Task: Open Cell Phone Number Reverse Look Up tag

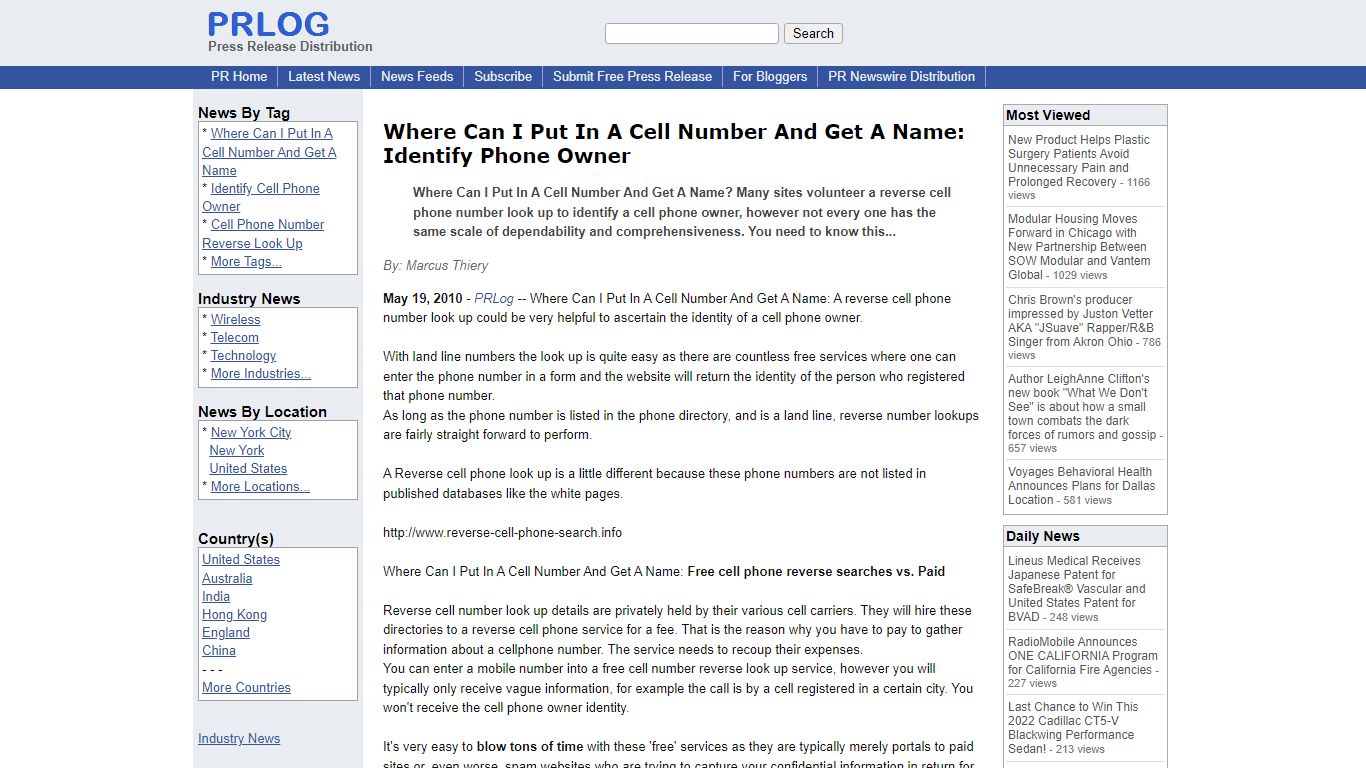Action: point(263,234)
